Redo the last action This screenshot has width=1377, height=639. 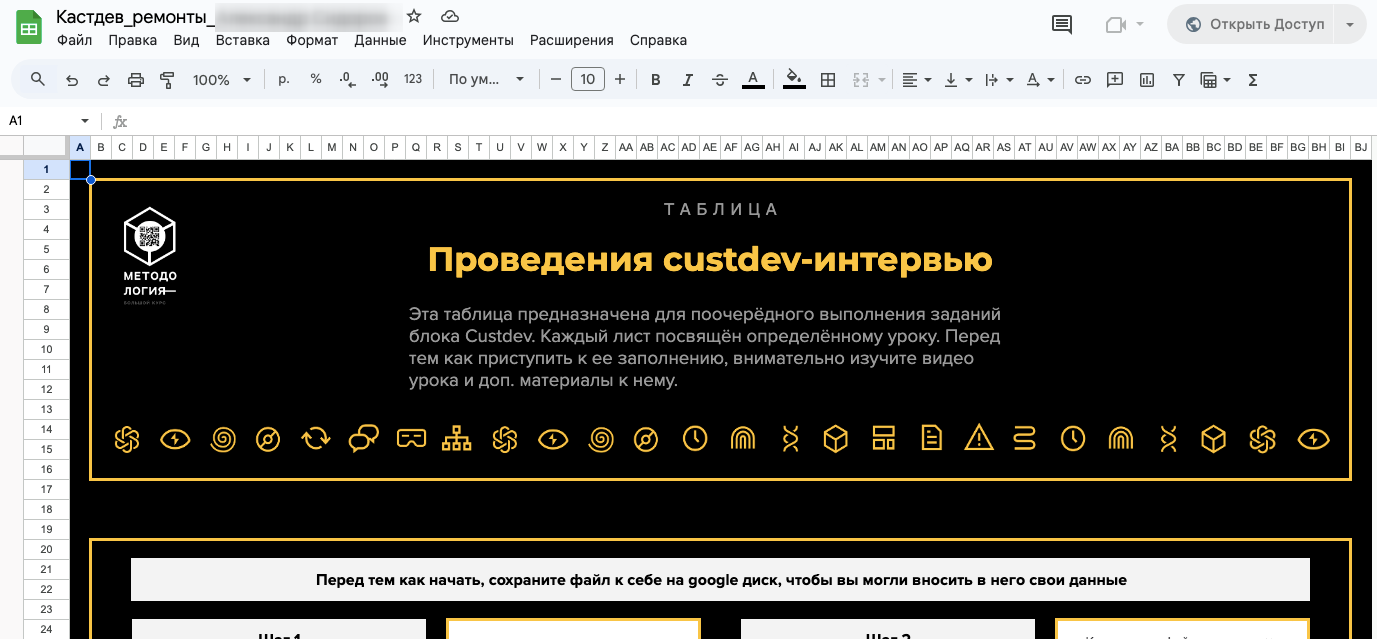(103, 80)
